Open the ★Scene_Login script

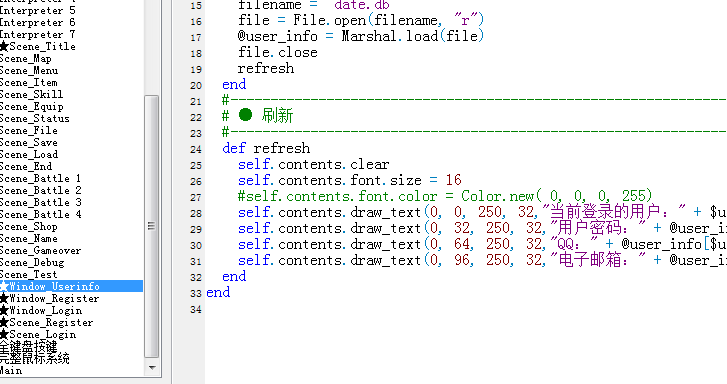tap(38, 335)
